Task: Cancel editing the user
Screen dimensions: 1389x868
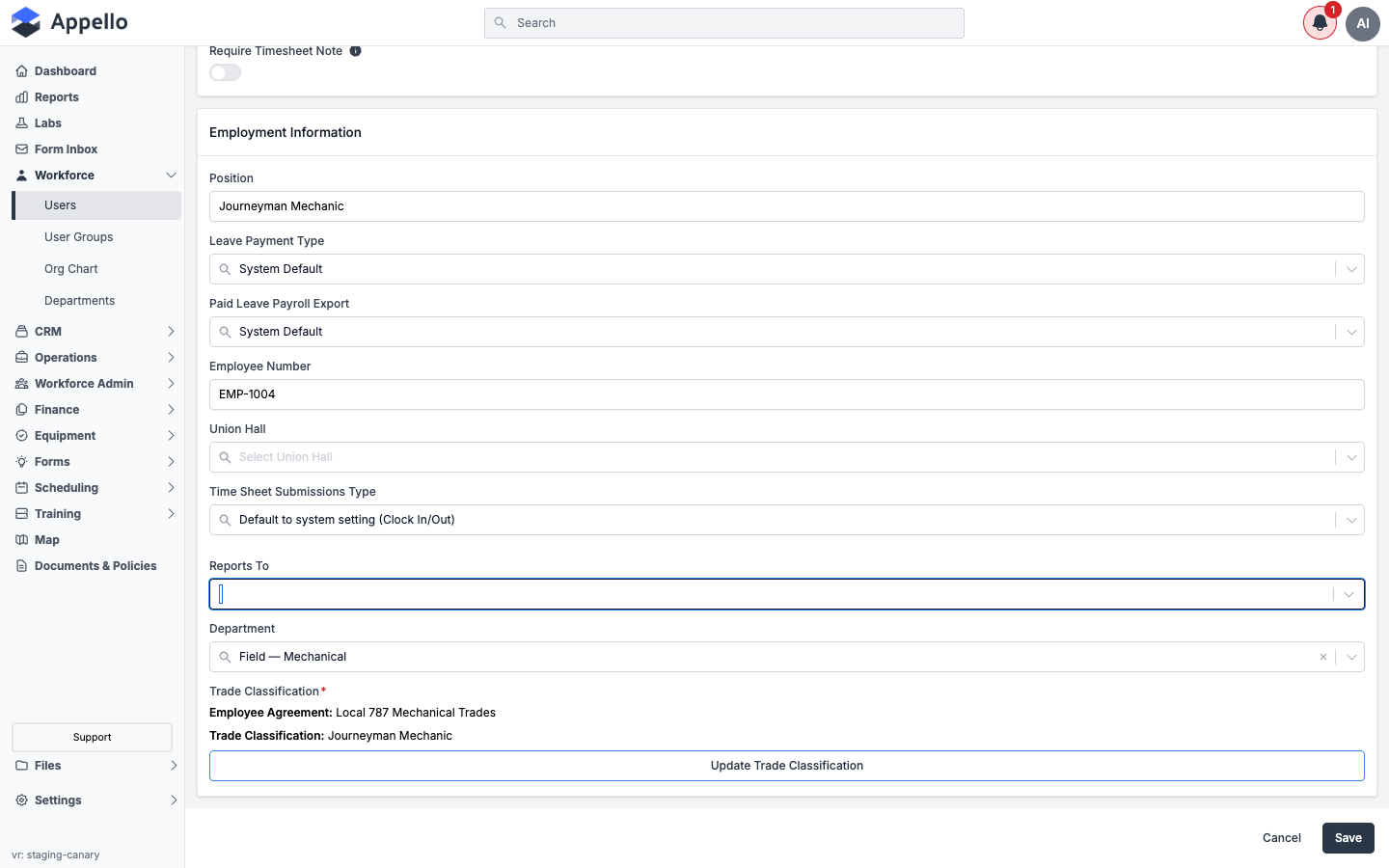Action: [x=1282, y=838]
